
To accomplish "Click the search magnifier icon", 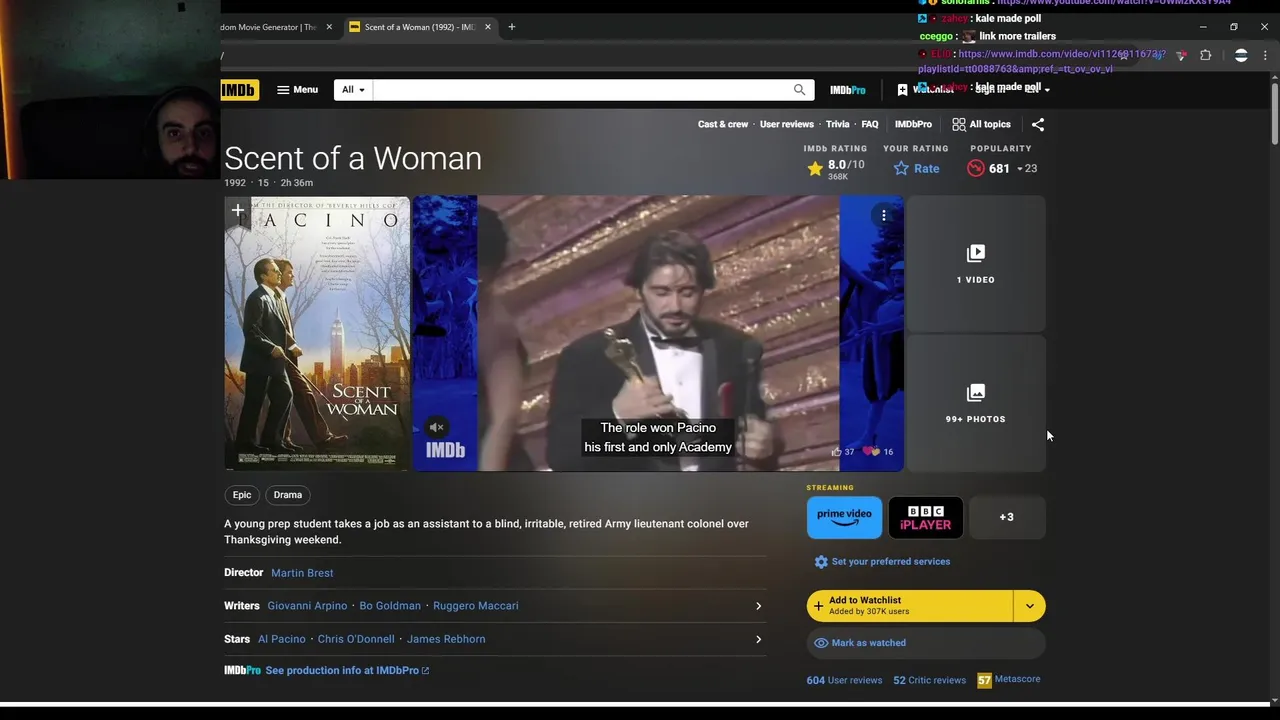I will pyautogui.click(x=799, y=90).
